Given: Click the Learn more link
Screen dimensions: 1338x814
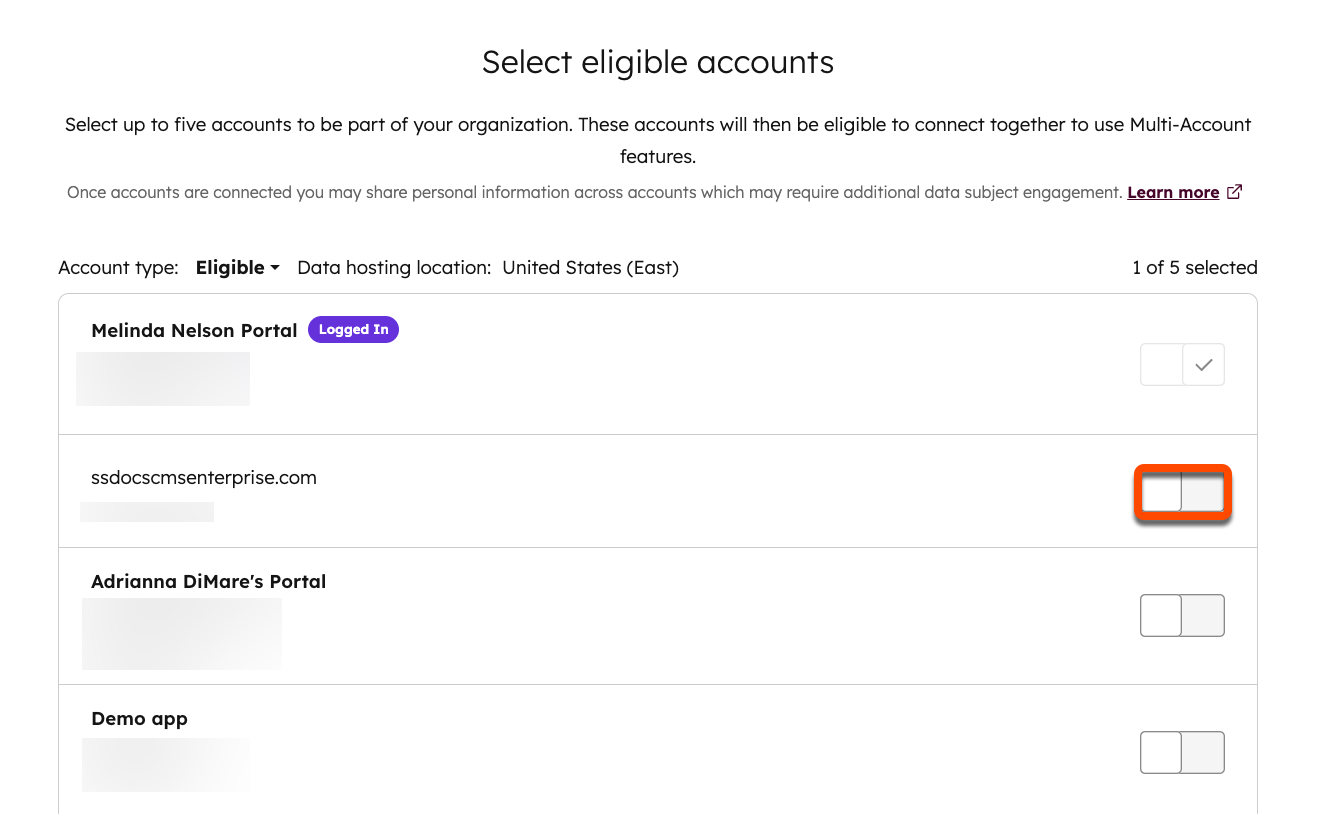Looking at the screenshot, I should coord(1173,191).
